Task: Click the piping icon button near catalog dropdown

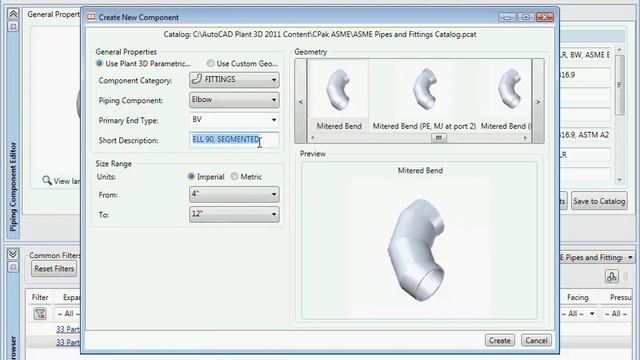Action: tap(611, 276)
